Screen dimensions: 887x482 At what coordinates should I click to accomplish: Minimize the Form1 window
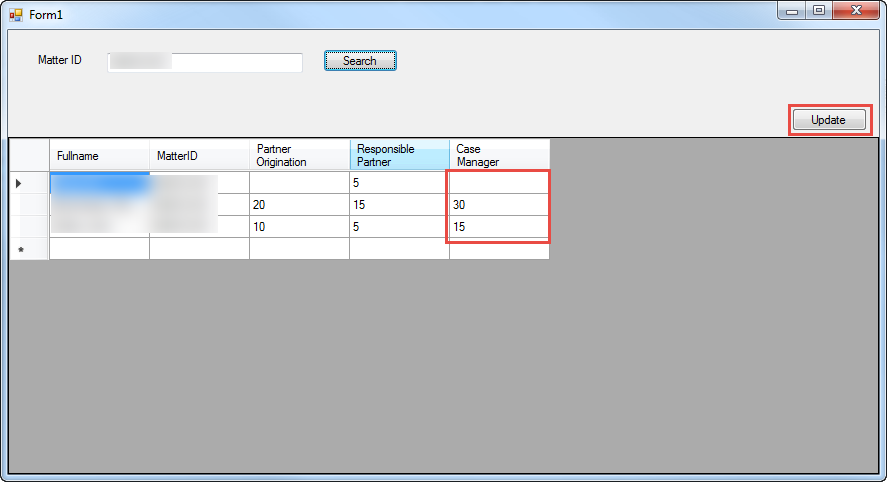click(x=793, y=11)
